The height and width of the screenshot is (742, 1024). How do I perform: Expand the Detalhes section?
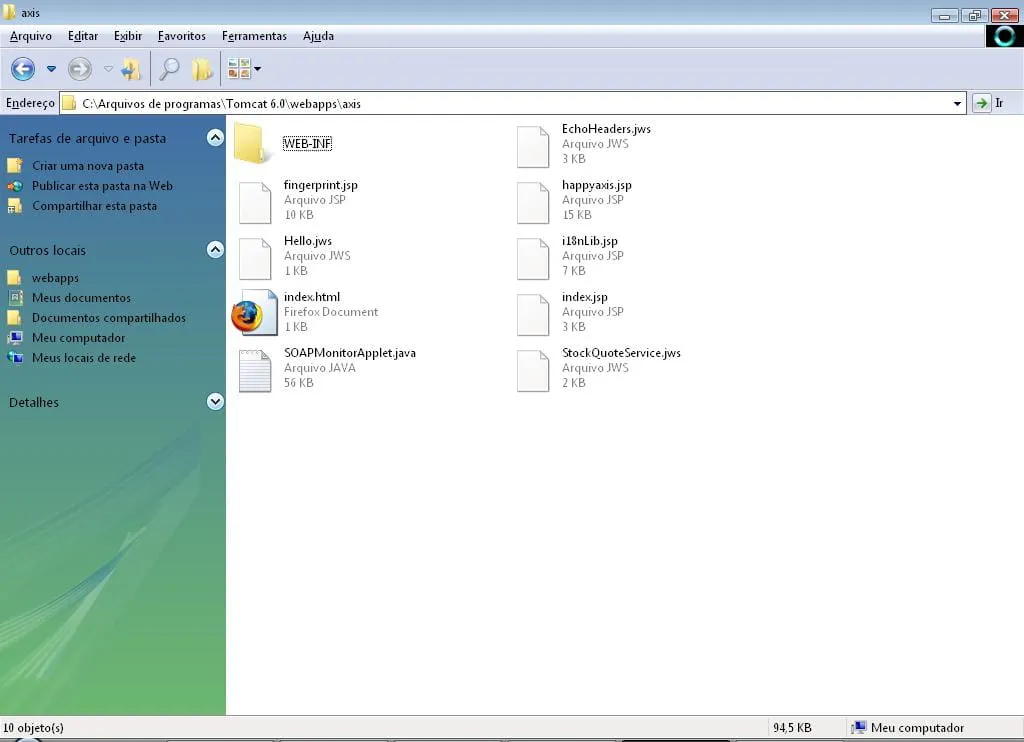[215, 402]
